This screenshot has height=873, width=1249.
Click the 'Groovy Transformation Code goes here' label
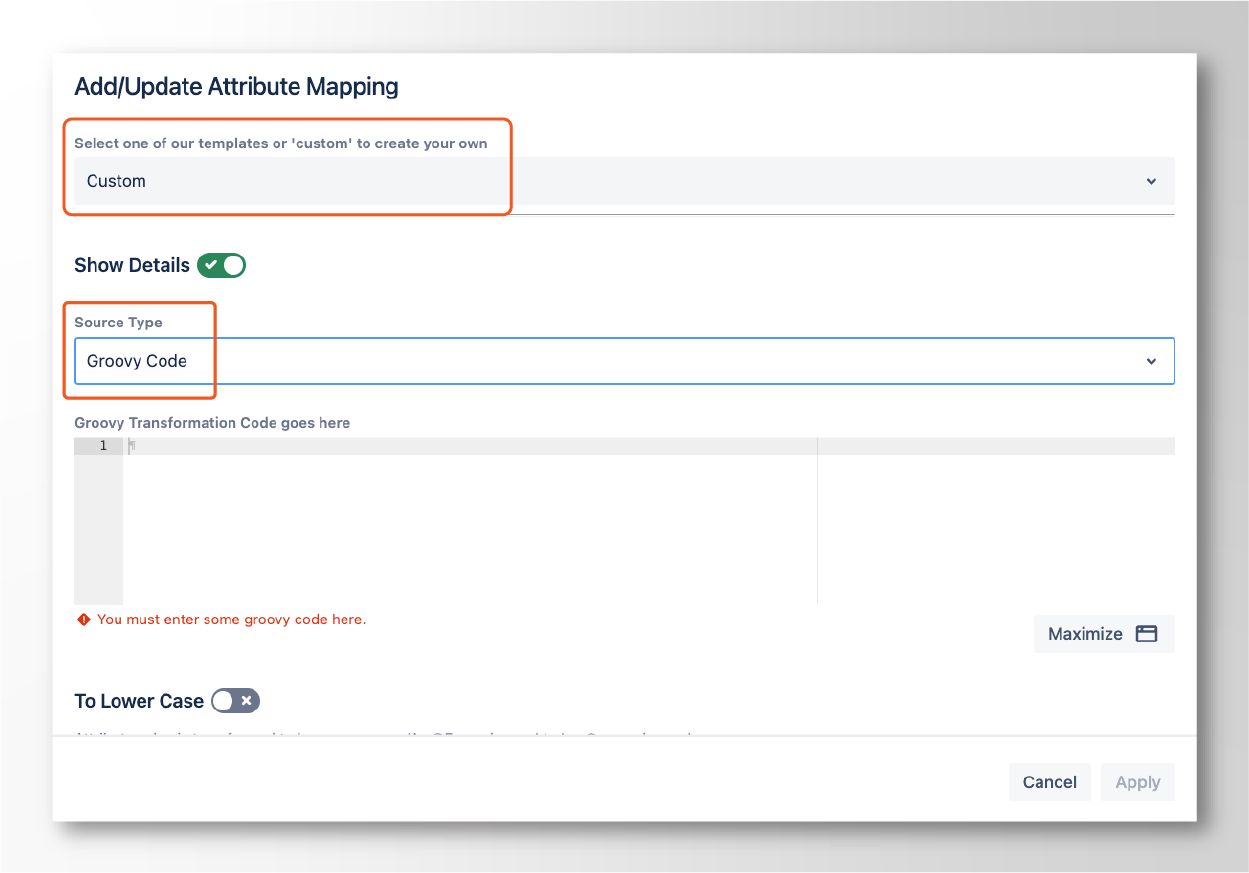tap(212, 423)
